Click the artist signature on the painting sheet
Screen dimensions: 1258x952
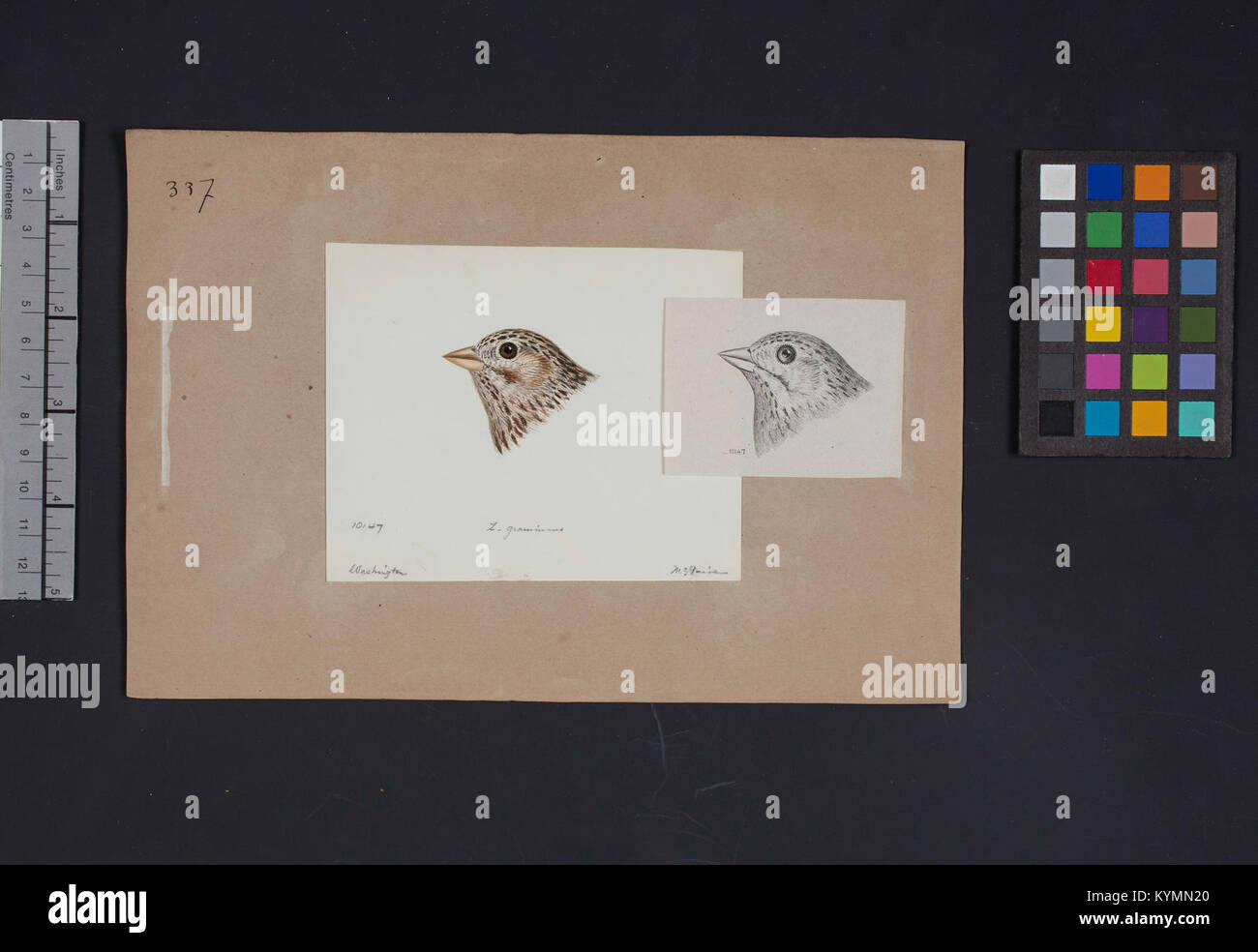(698, 571)
